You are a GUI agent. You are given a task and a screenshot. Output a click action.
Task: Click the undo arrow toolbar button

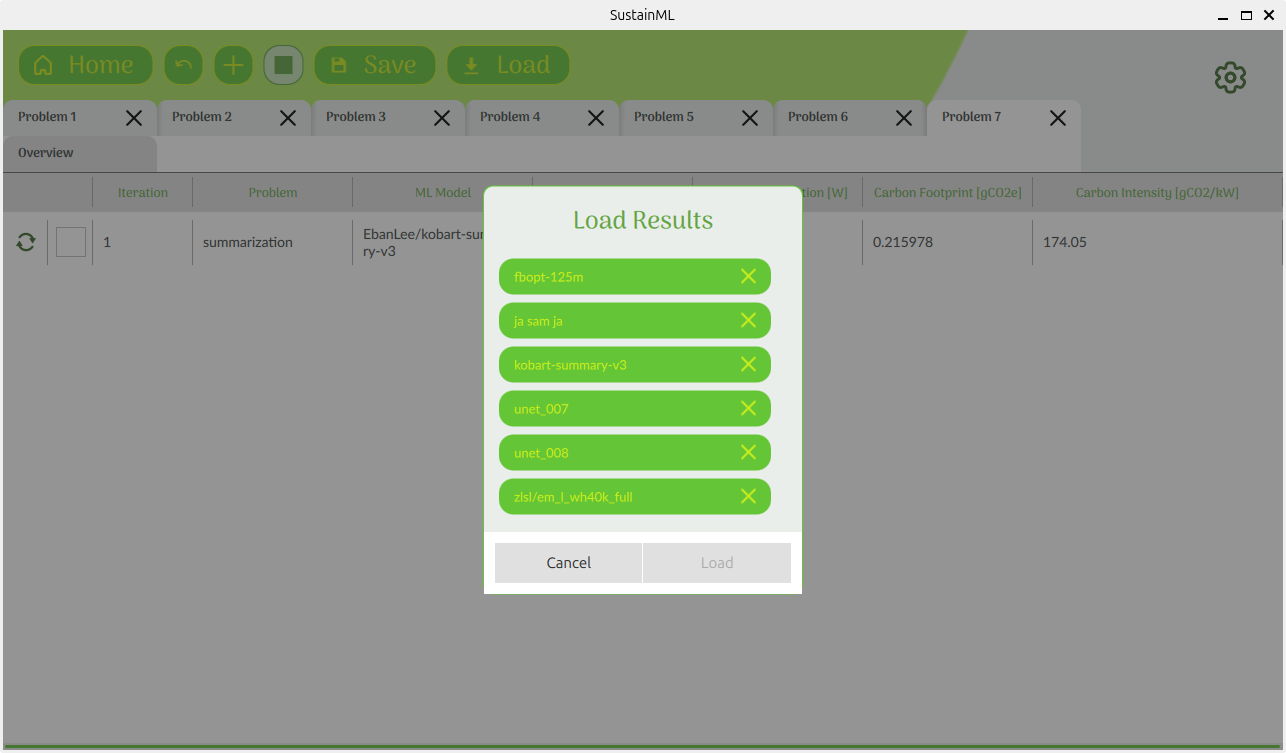point(183,65)
